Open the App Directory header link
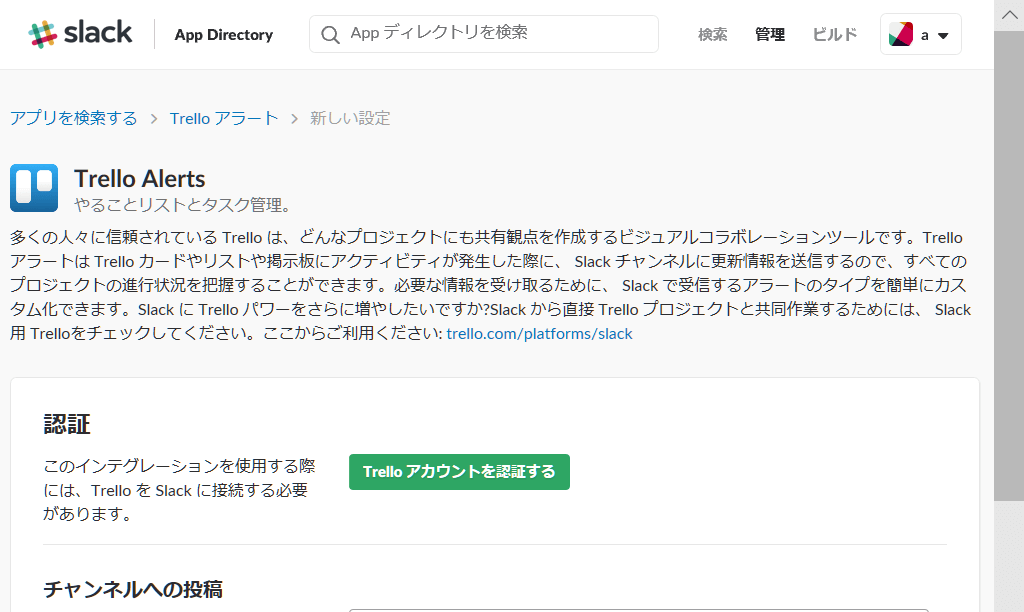1024x612 pixels. tap(223, 35)
